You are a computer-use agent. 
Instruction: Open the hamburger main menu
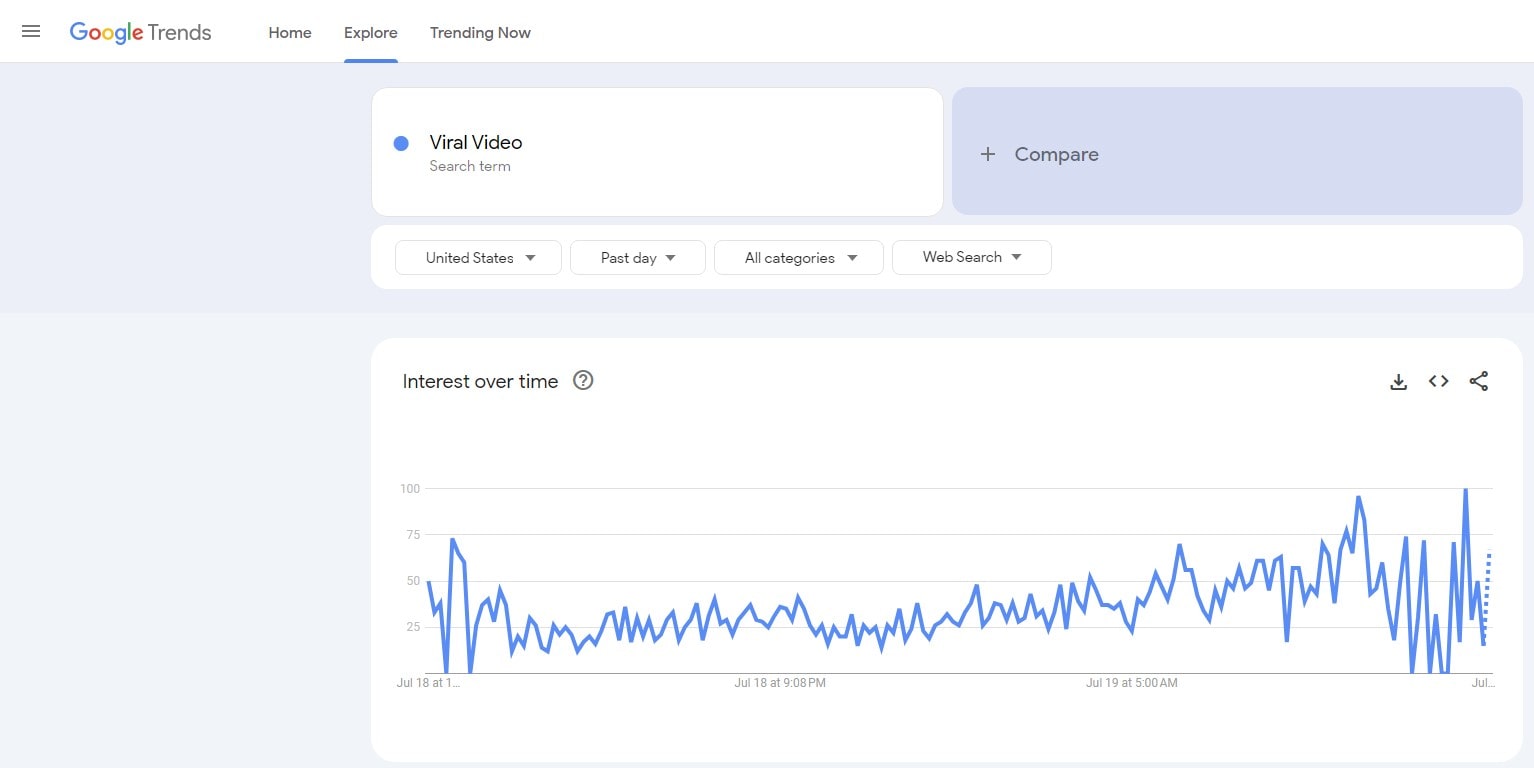pos(31,31)
